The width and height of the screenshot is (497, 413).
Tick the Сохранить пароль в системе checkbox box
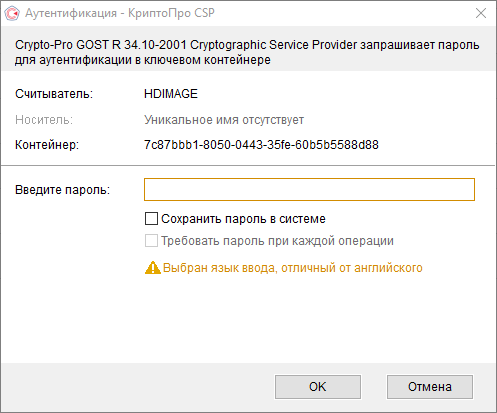click(151, 219)
